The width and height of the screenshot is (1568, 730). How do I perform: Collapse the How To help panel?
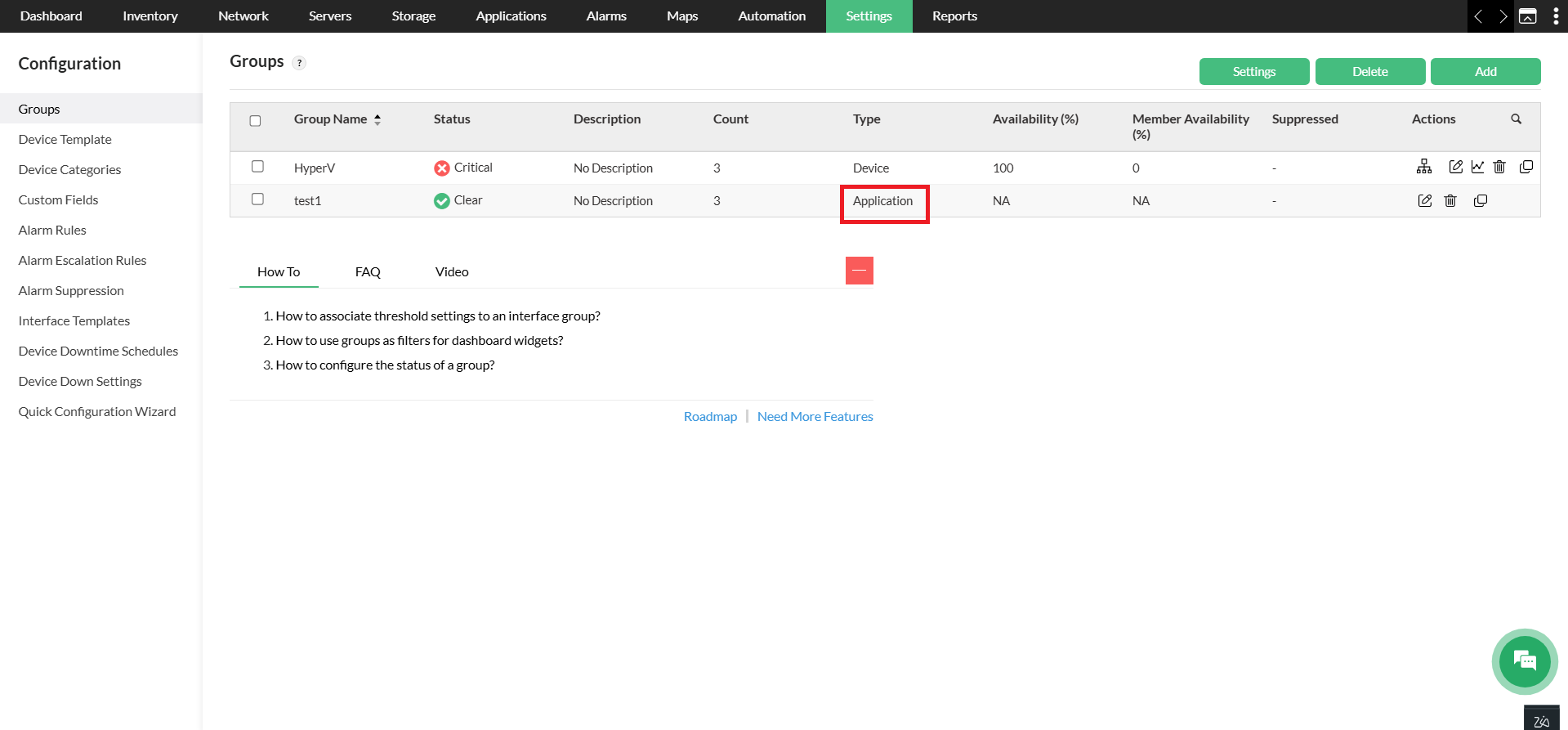click(x=859, y=271)
